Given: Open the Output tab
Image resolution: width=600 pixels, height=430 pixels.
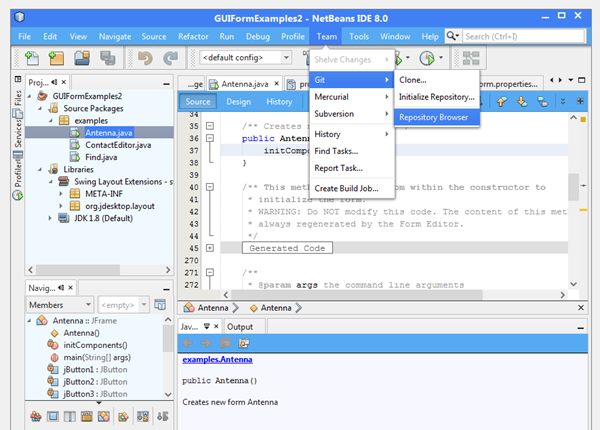Looking at the screenshot, I should [x=240, y=326].
